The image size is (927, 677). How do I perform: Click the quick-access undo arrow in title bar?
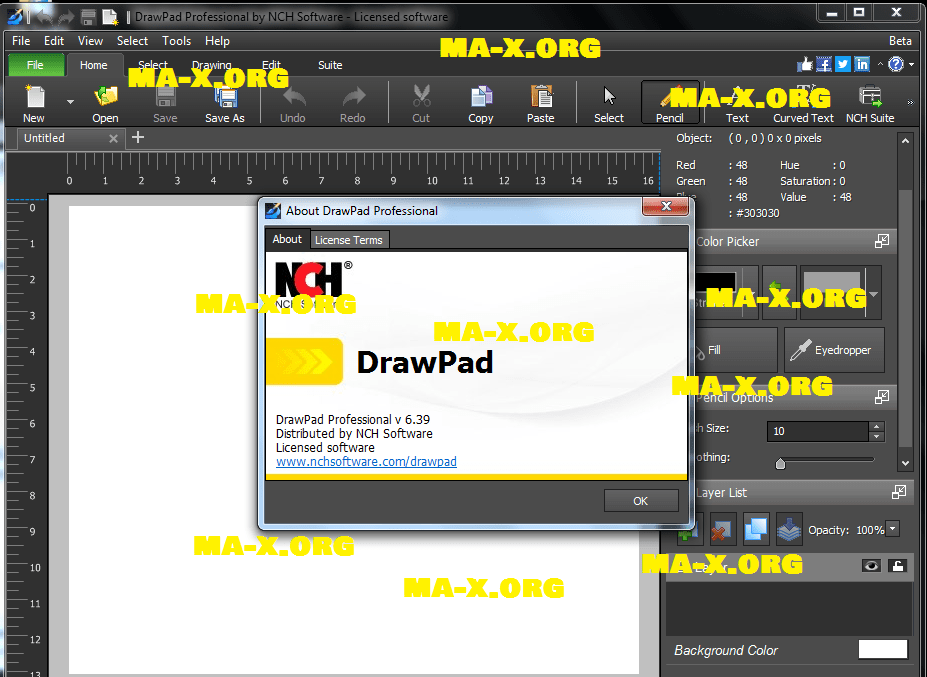45,17
